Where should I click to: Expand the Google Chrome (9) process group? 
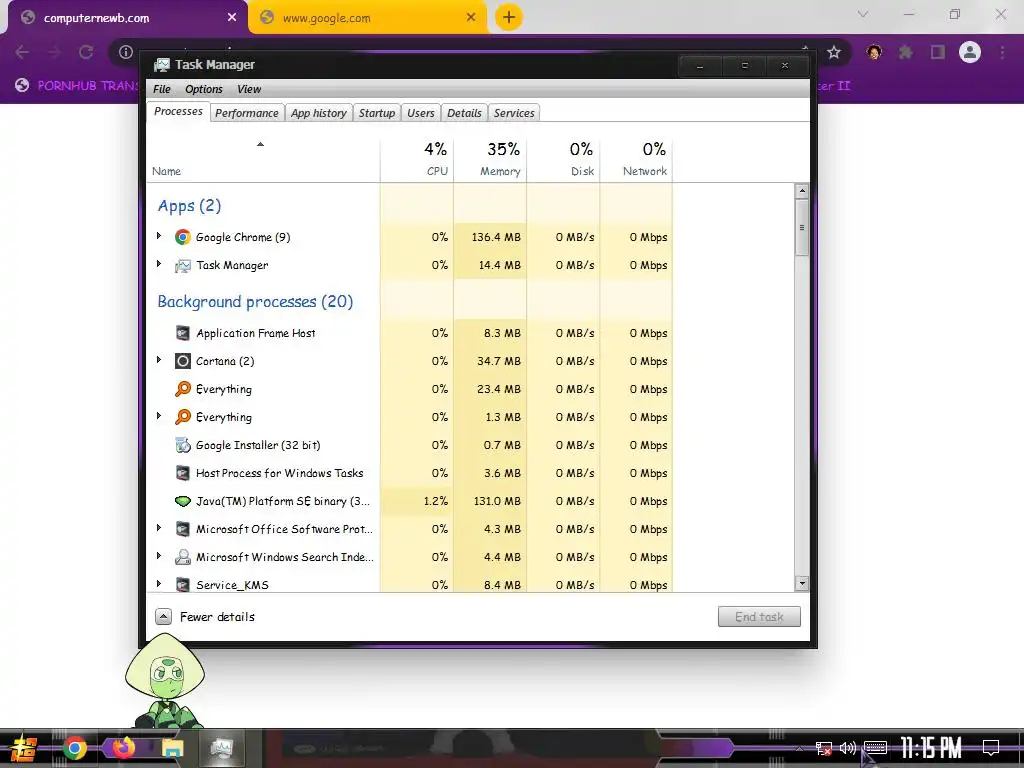(159, 236)
